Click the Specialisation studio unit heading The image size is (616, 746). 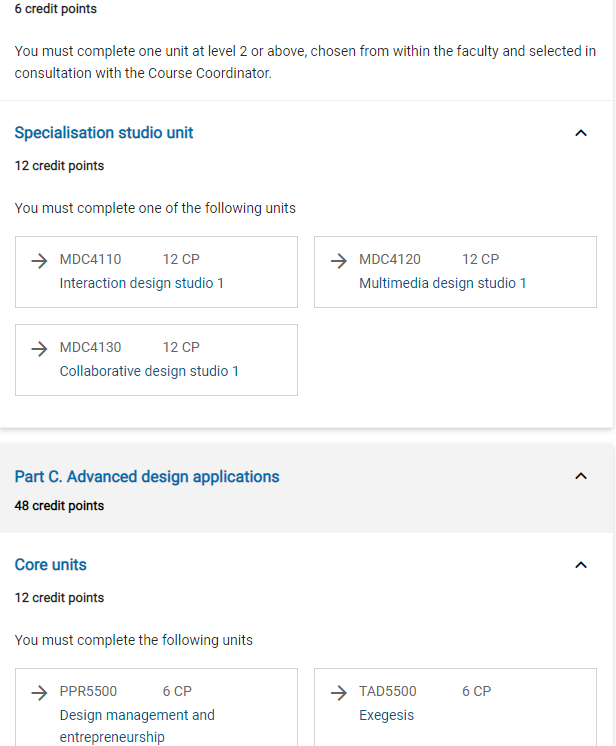104,133
